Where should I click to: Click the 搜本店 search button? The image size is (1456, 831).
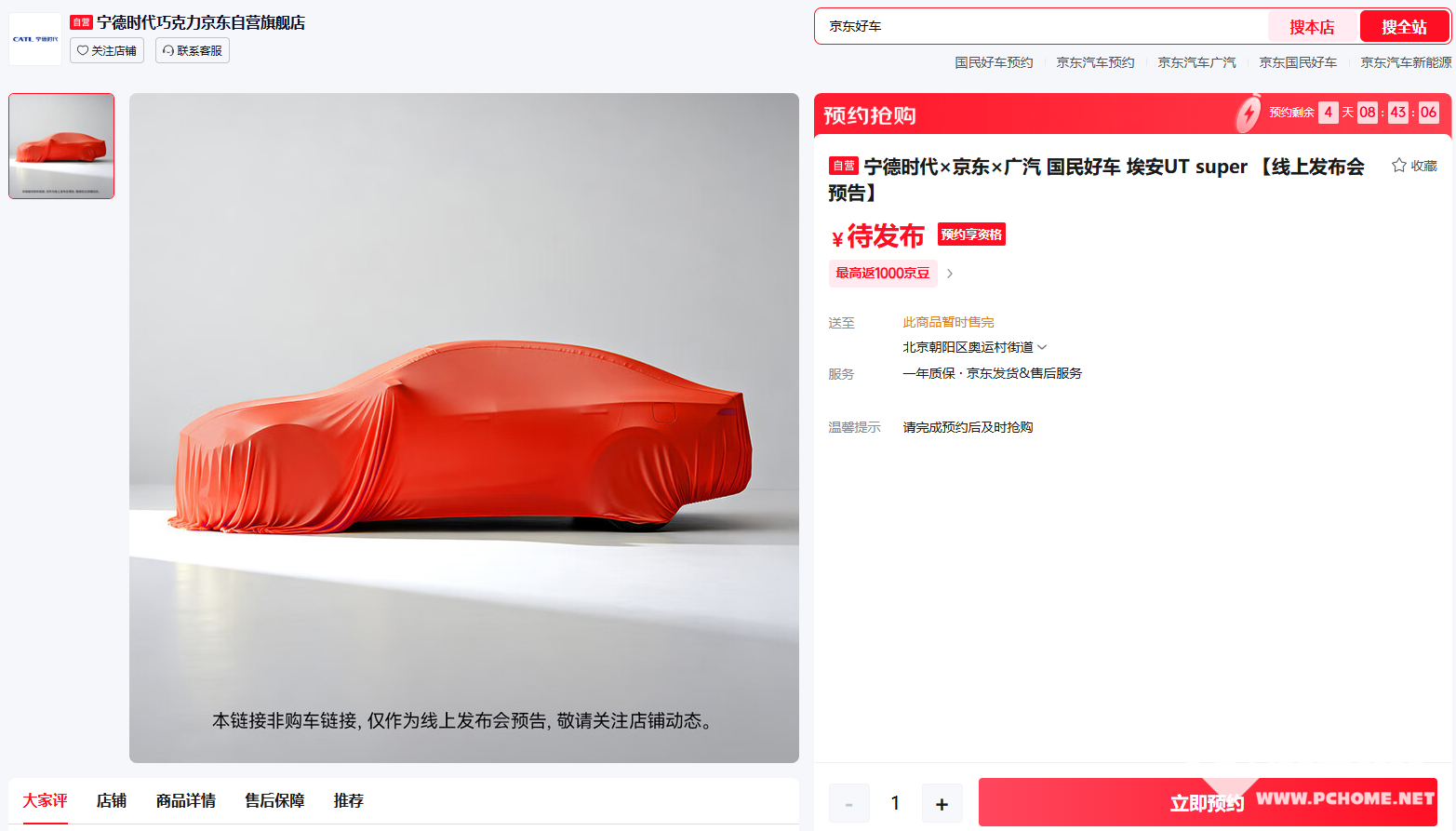1312,27
